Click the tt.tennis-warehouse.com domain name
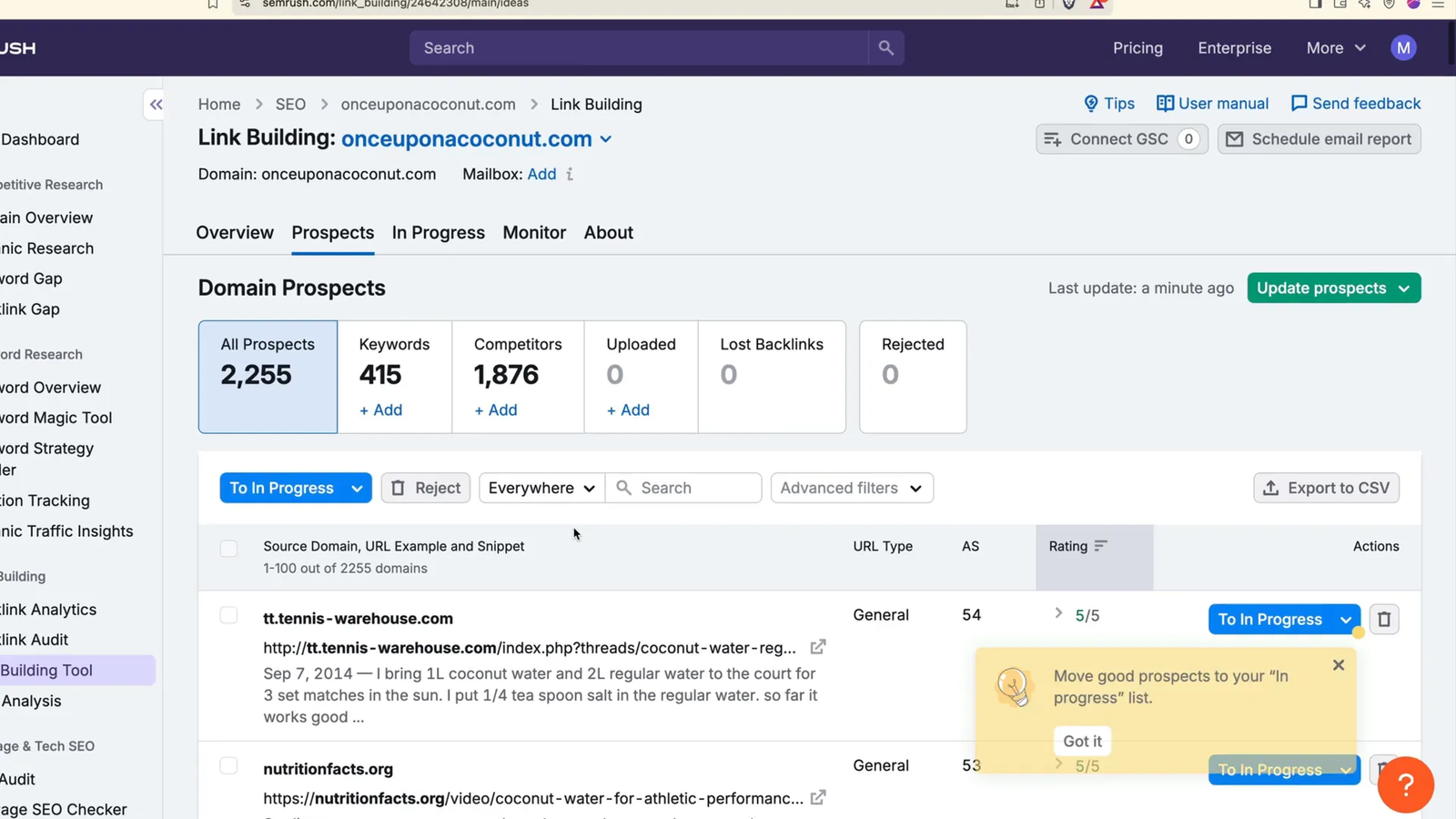The width and height of the screenshot is (1456, 819). [x=358, y=619]
